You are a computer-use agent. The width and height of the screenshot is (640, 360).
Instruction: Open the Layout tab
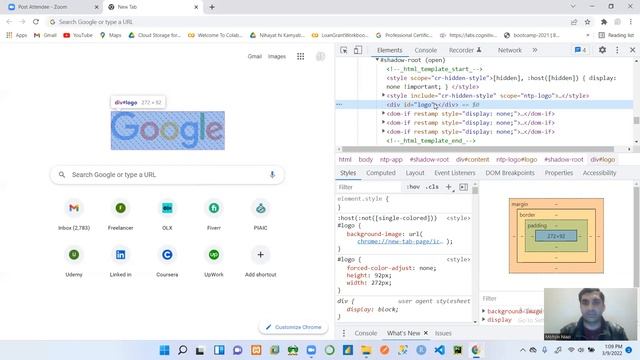[415, 173]
